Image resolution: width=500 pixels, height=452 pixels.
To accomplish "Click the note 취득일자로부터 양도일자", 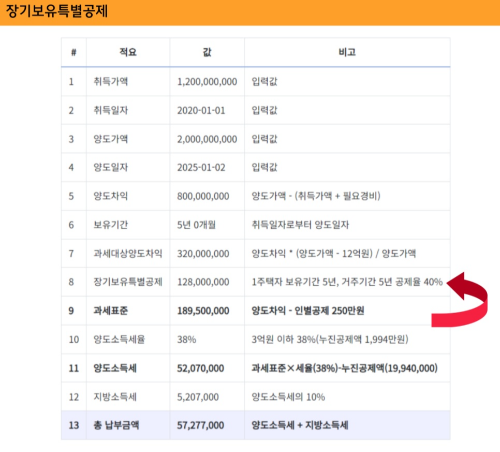I will (300, 225).
